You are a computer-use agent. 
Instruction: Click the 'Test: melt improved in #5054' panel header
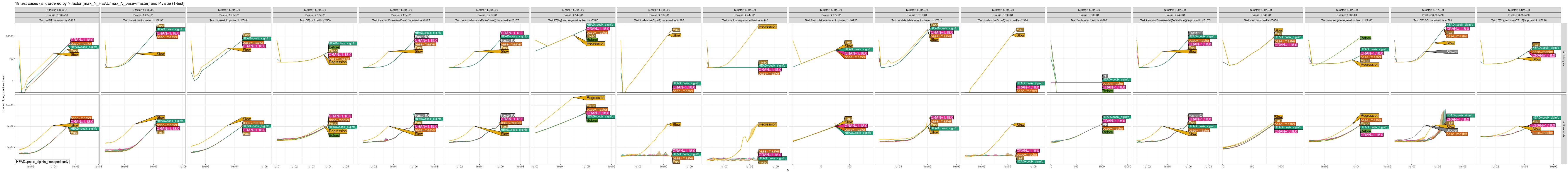[x=1261, y=20]
